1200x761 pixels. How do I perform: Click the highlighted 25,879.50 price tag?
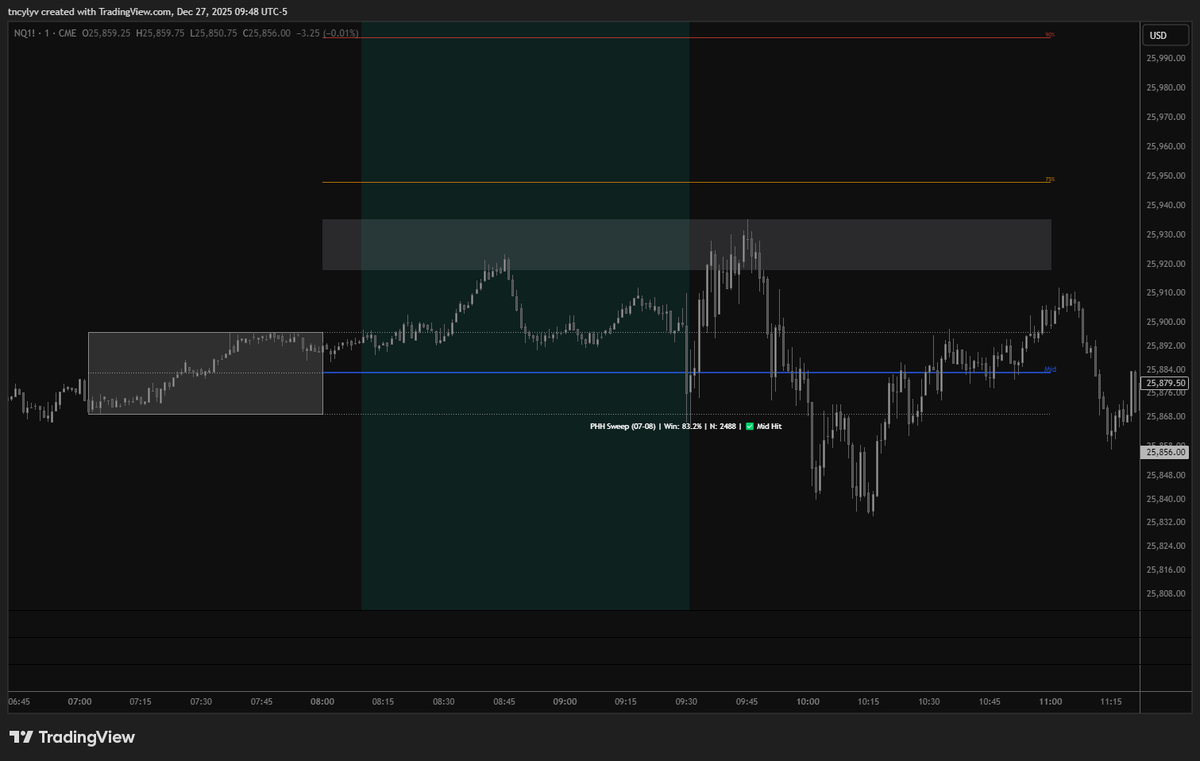[x=1166, y=383]
